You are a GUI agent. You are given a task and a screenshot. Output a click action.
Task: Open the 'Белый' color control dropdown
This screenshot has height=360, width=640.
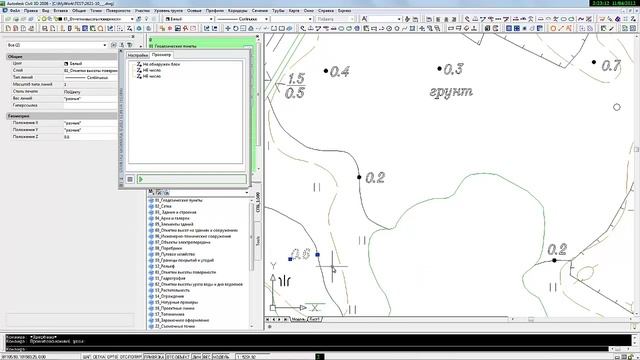(x=211, y=19)
